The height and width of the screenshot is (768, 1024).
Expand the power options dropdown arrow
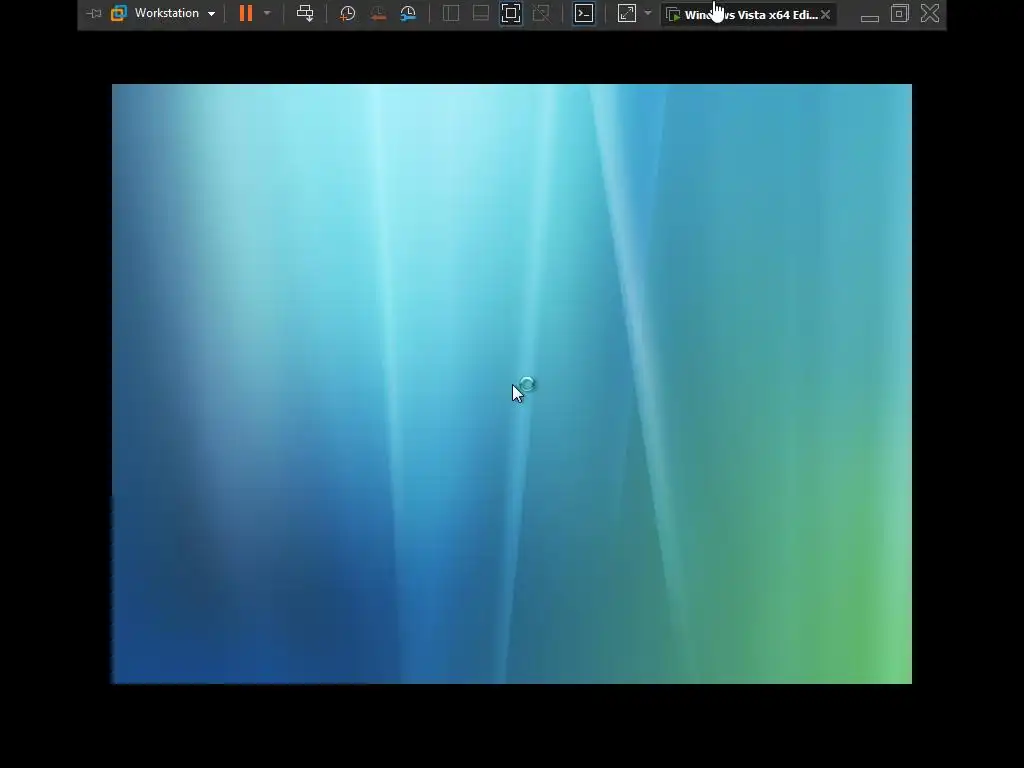(x=266, y=13)
